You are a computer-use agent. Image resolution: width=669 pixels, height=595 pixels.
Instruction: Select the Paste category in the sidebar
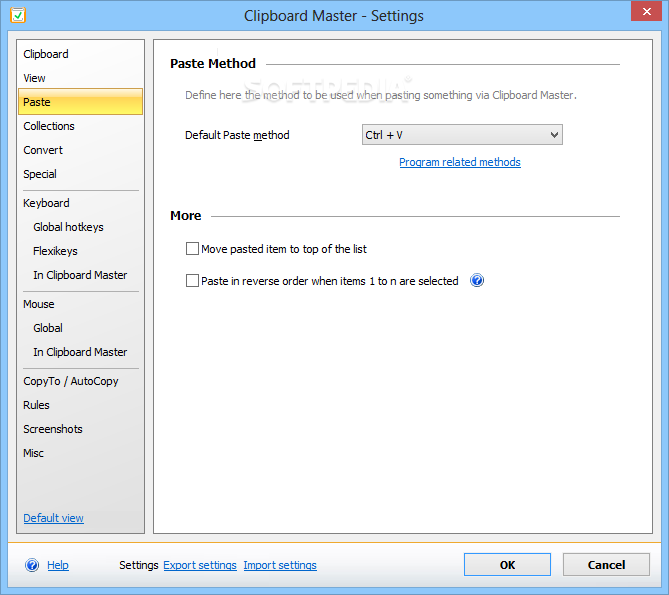click(81, 102)
